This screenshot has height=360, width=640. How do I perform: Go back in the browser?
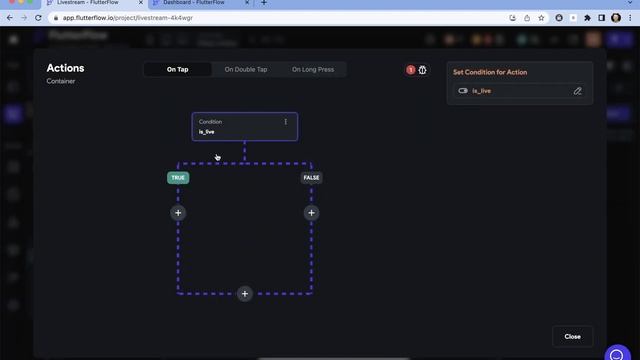[10, 18]
